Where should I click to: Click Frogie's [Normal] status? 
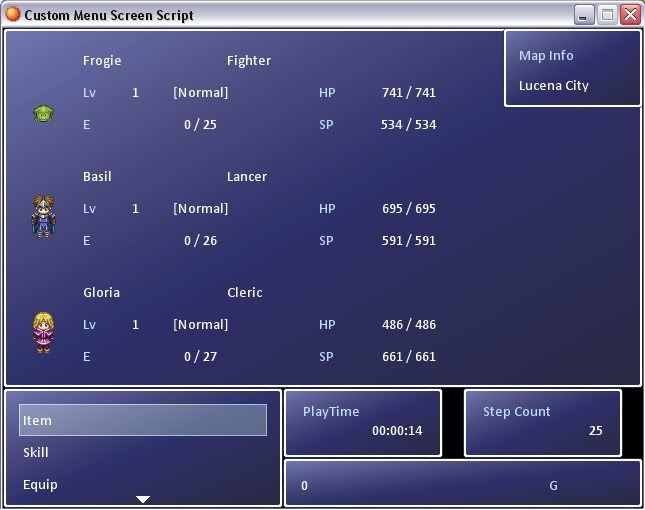(200, 93)
